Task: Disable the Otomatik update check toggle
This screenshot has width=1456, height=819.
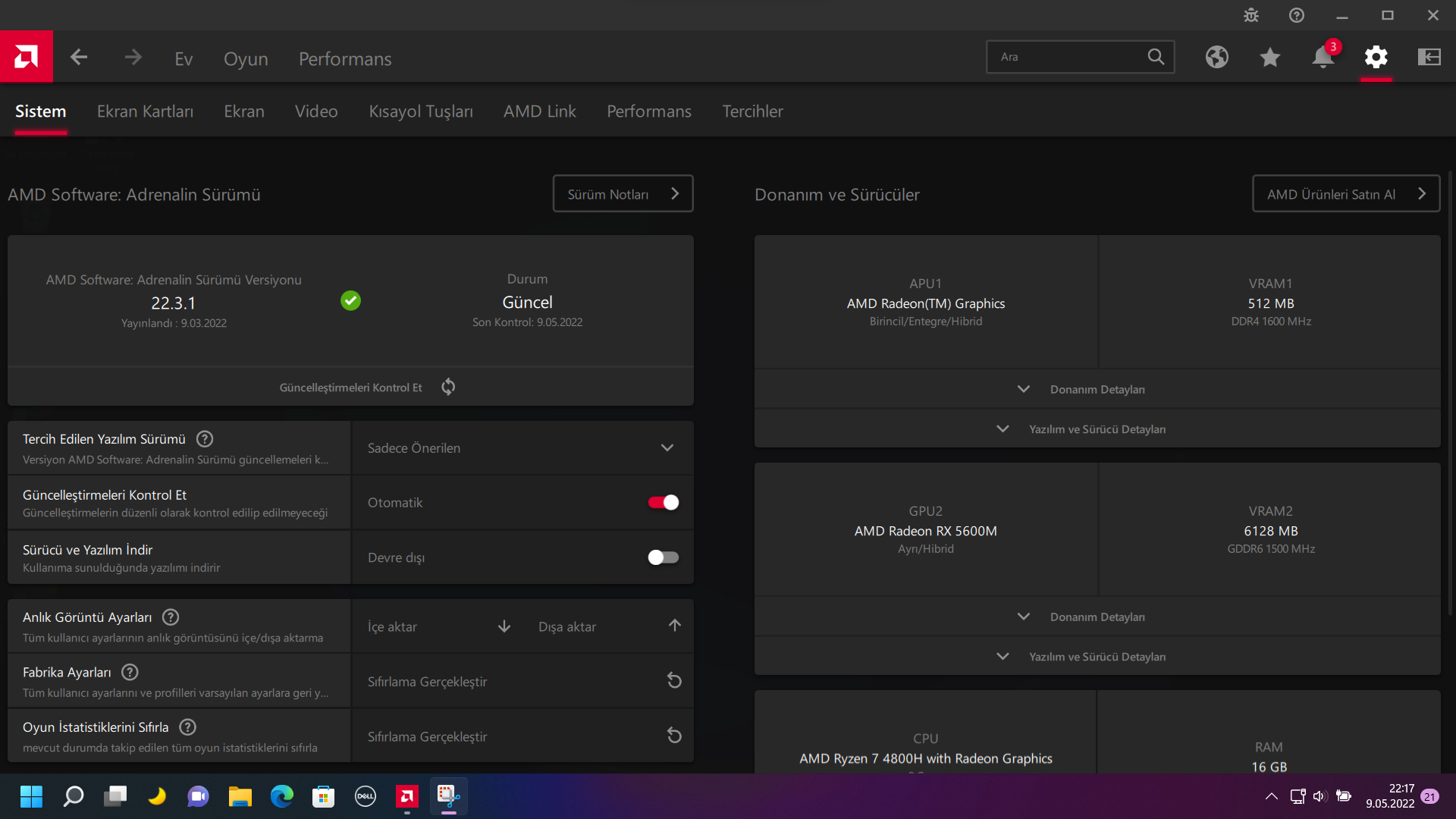Action: tap(663, 502)
